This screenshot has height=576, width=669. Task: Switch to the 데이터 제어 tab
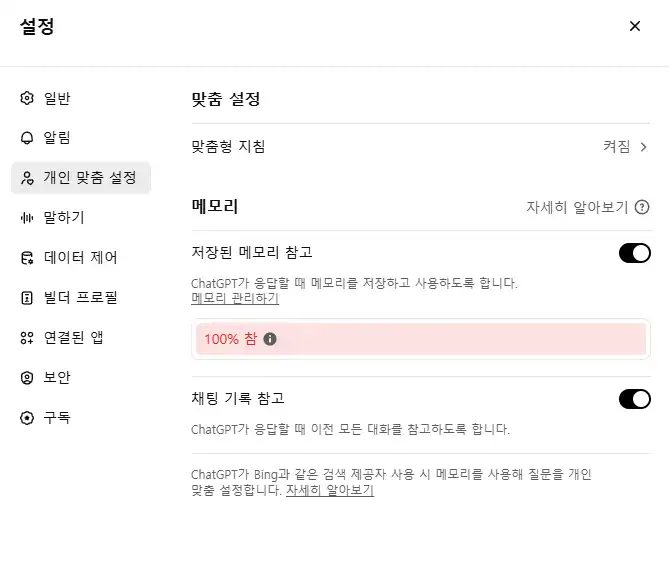point(80,258)
